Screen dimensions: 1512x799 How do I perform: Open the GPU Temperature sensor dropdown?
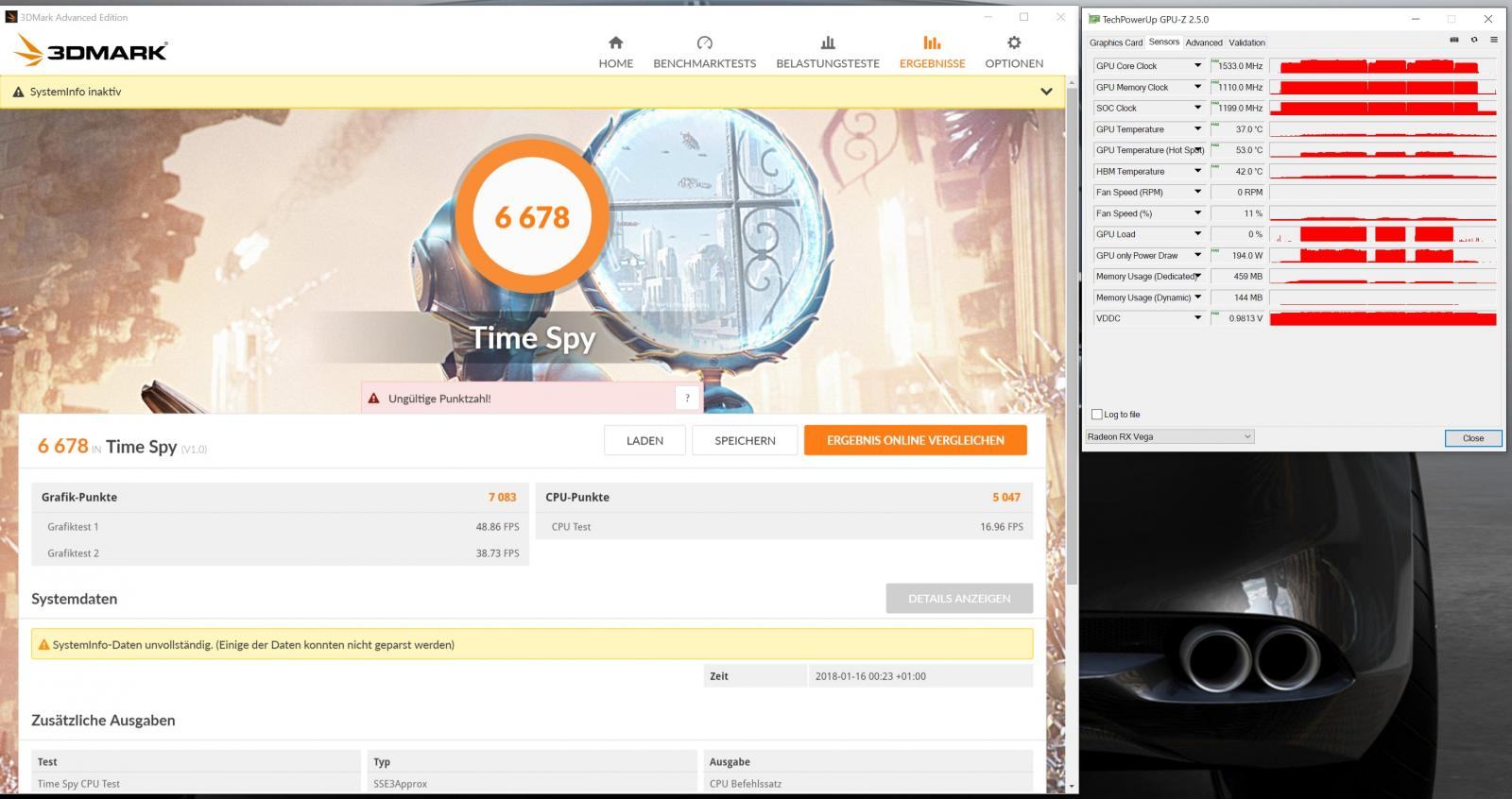(1197, 129)
